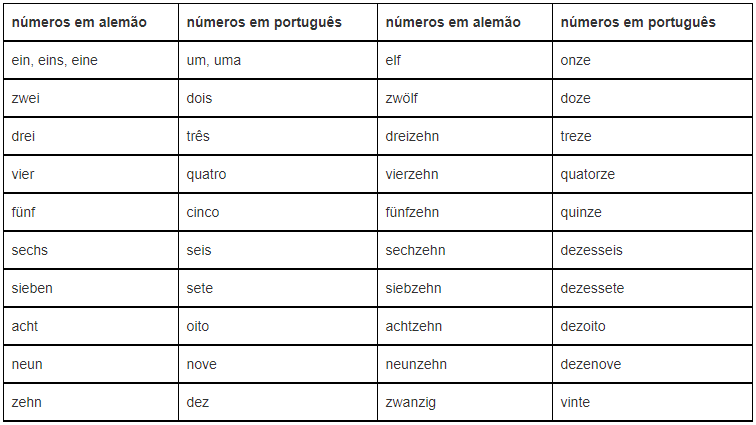756x425 pixels.
Task: Click the cell containing "dezesseis"
Action: click(x=591, y=251)
